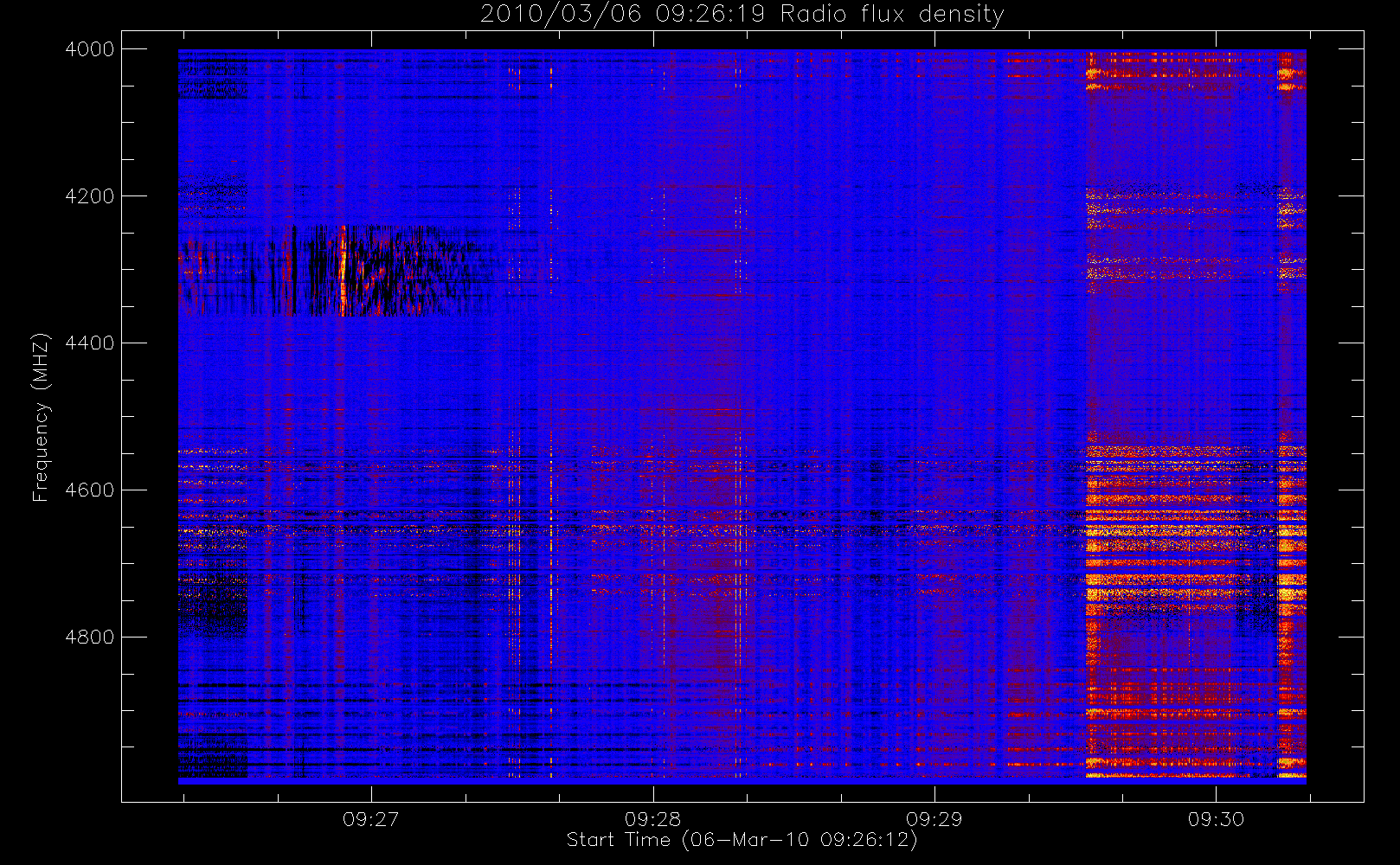Click the 4800 frequency tick label
The height and width of the screenshot is (865, 1400).
[90, 638]
